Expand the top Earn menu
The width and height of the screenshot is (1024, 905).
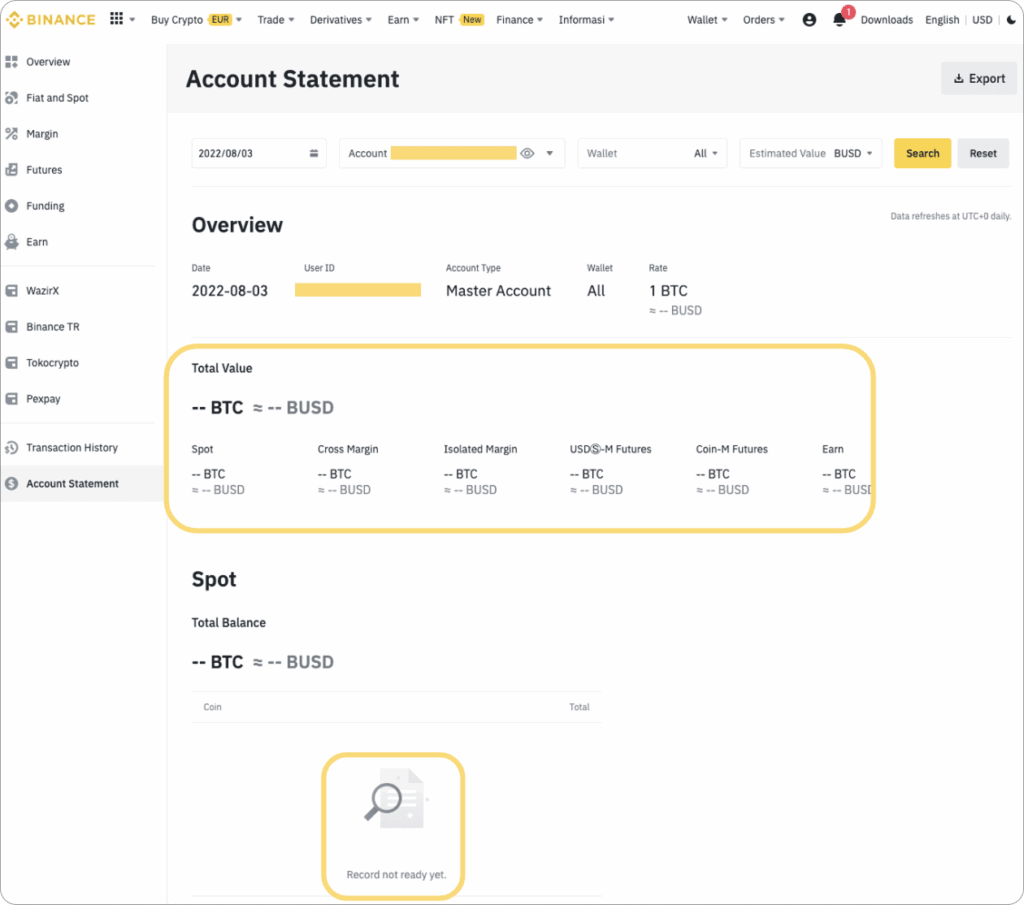tap(403, 20)
